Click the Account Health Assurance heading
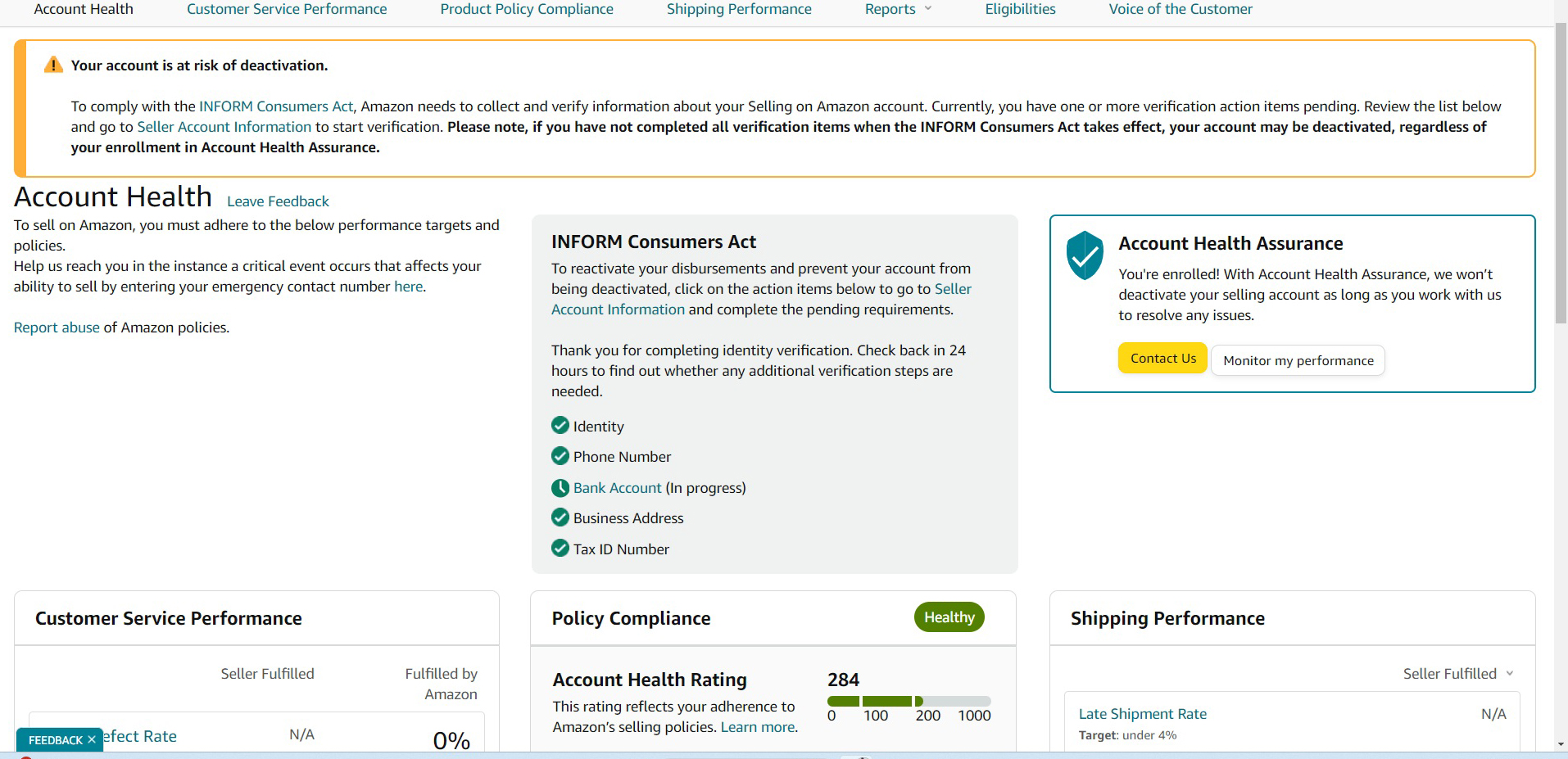The image size is (1568, 759). pyautogui.click(x=1230, y=243)
